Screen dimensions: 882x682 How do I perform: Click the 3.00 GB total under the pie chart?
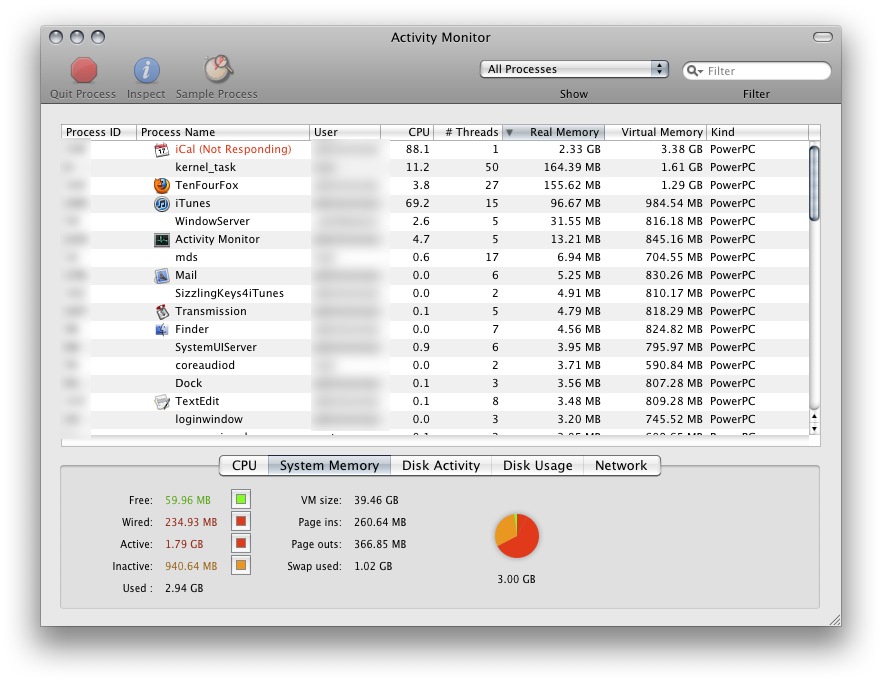point(516,578)
